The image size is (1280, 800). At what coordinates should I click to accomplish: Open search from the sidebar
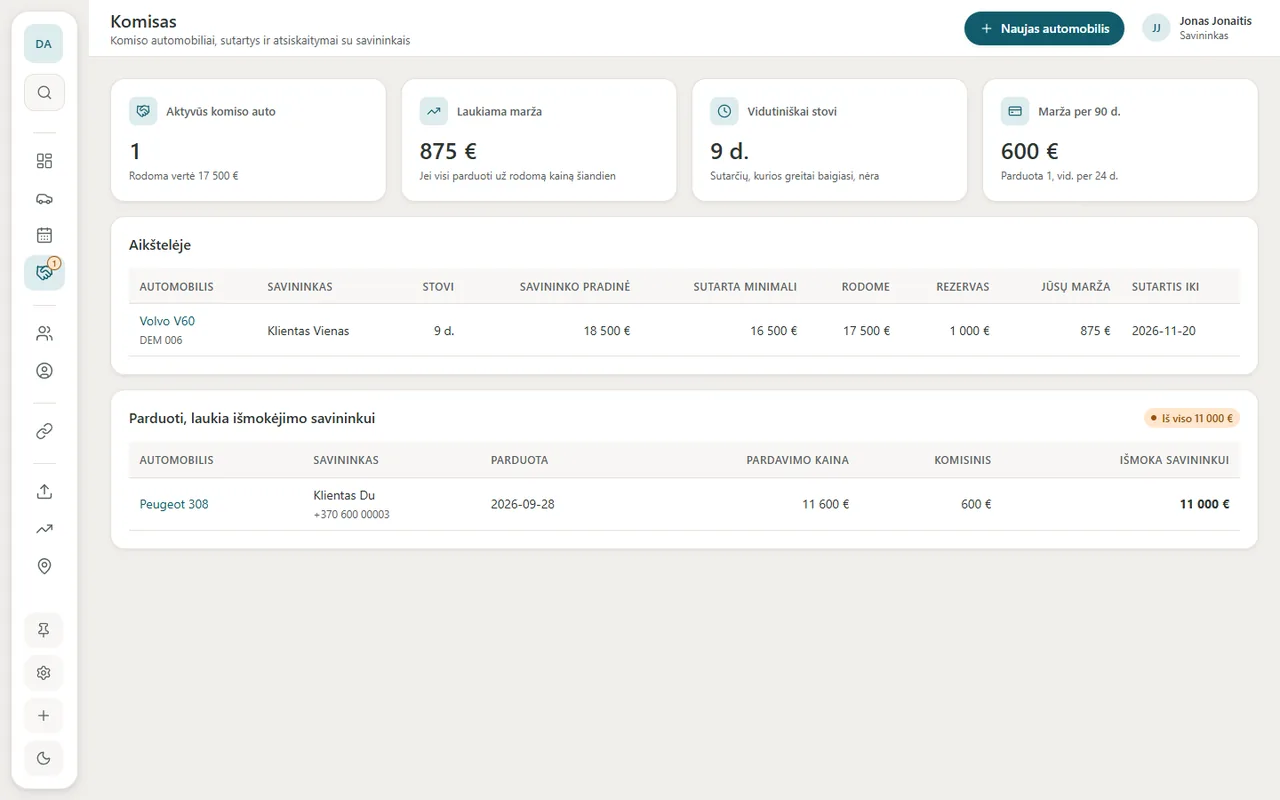(44, 92)
